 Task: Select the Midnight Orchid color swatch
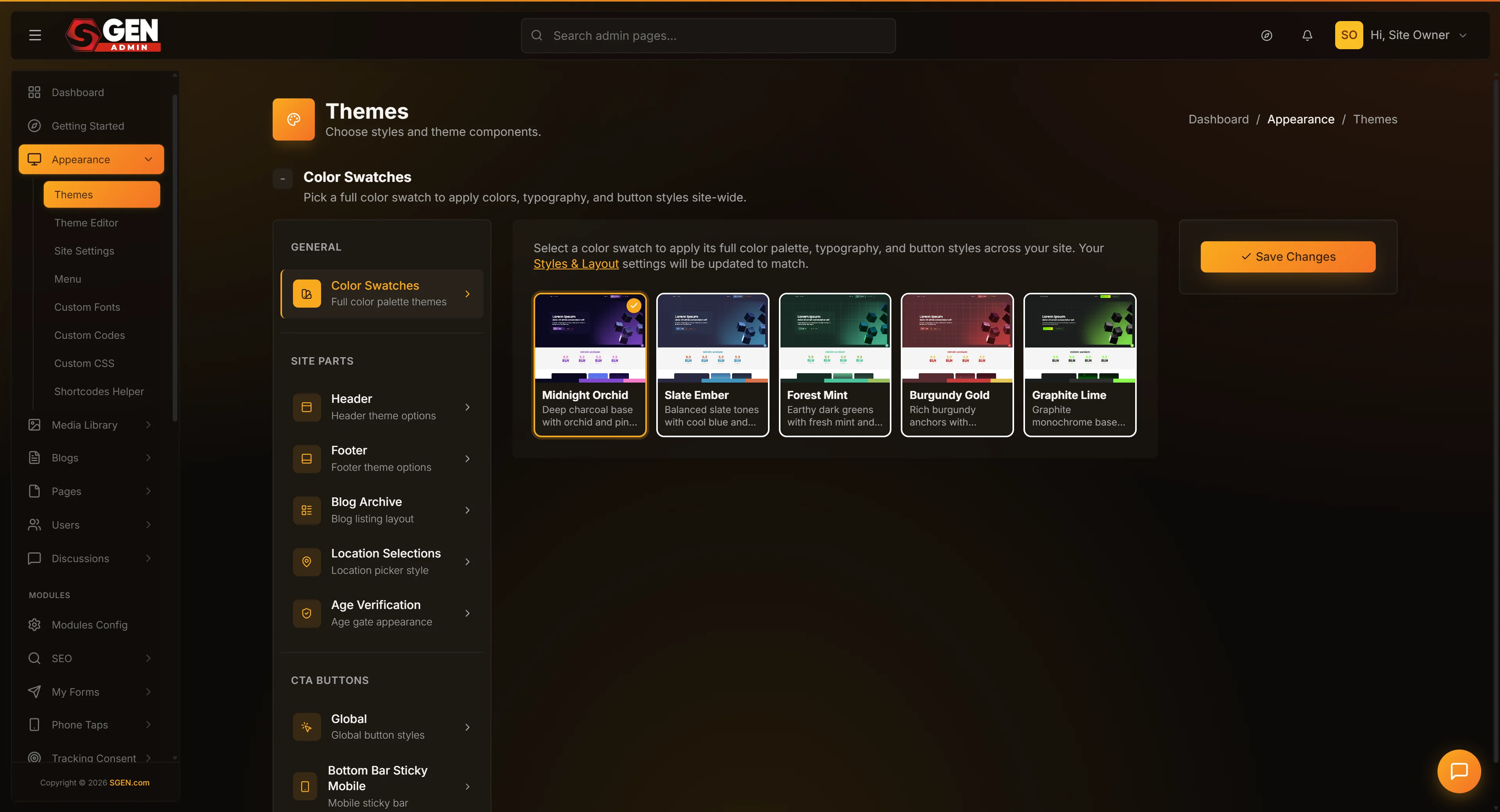(590, 365)
